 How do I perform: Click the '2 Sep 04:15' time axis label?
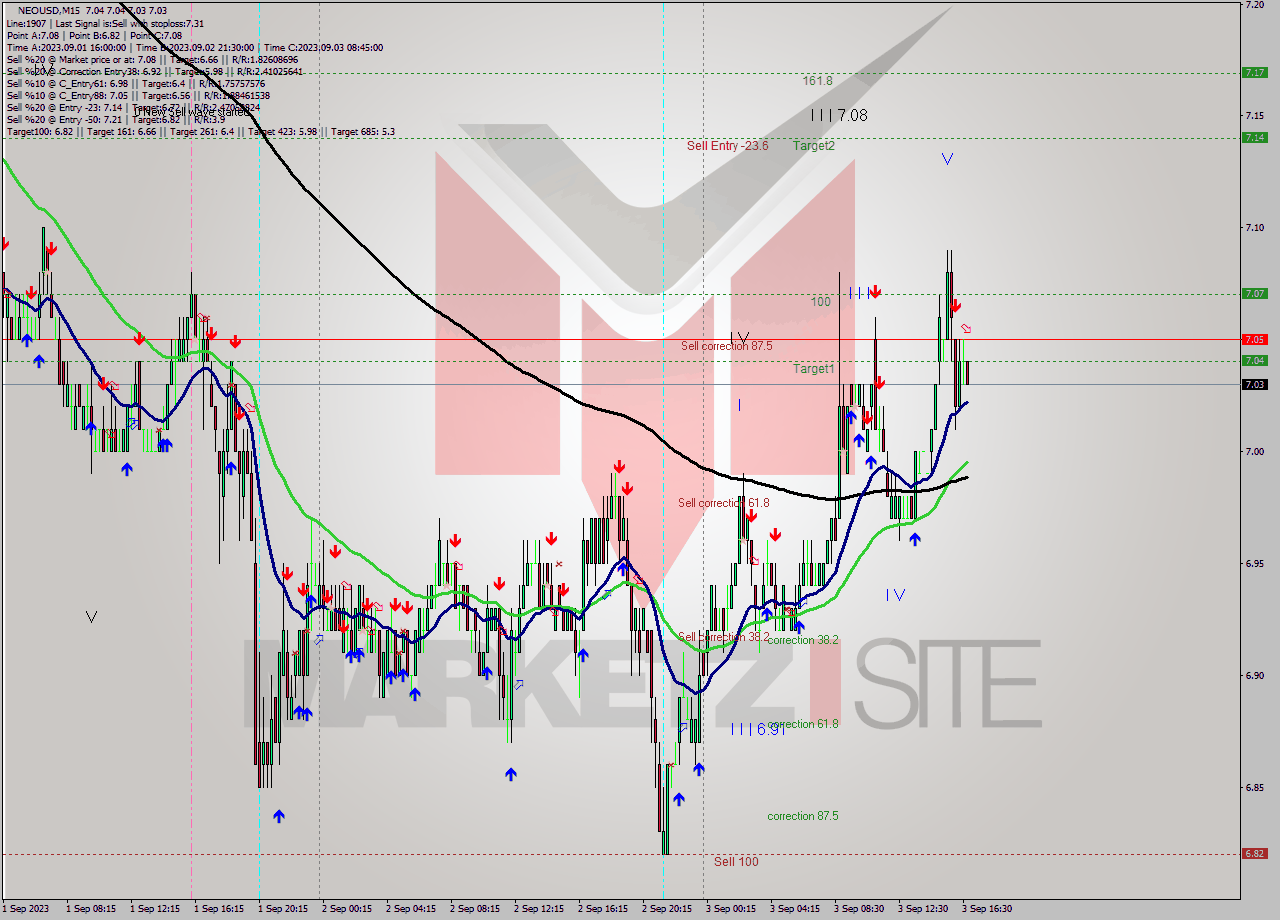click(x=410, y=909)
